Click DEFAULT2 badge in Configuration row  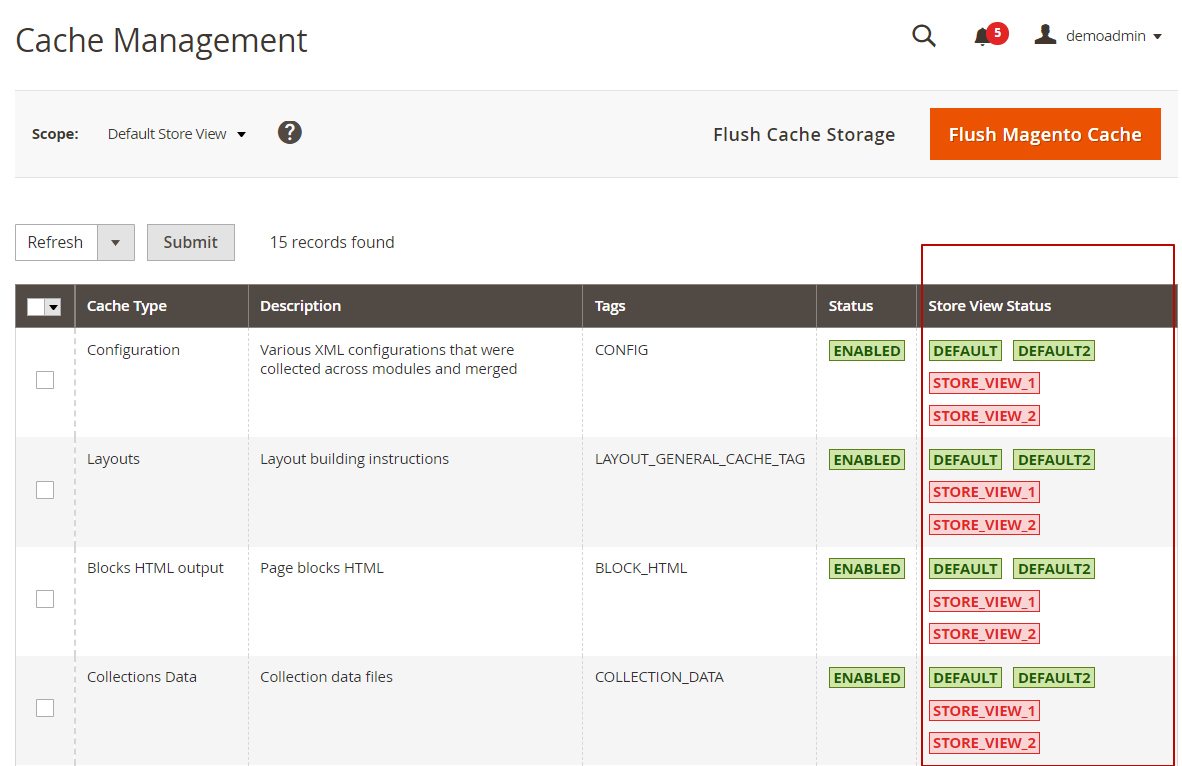point(1054,351)
